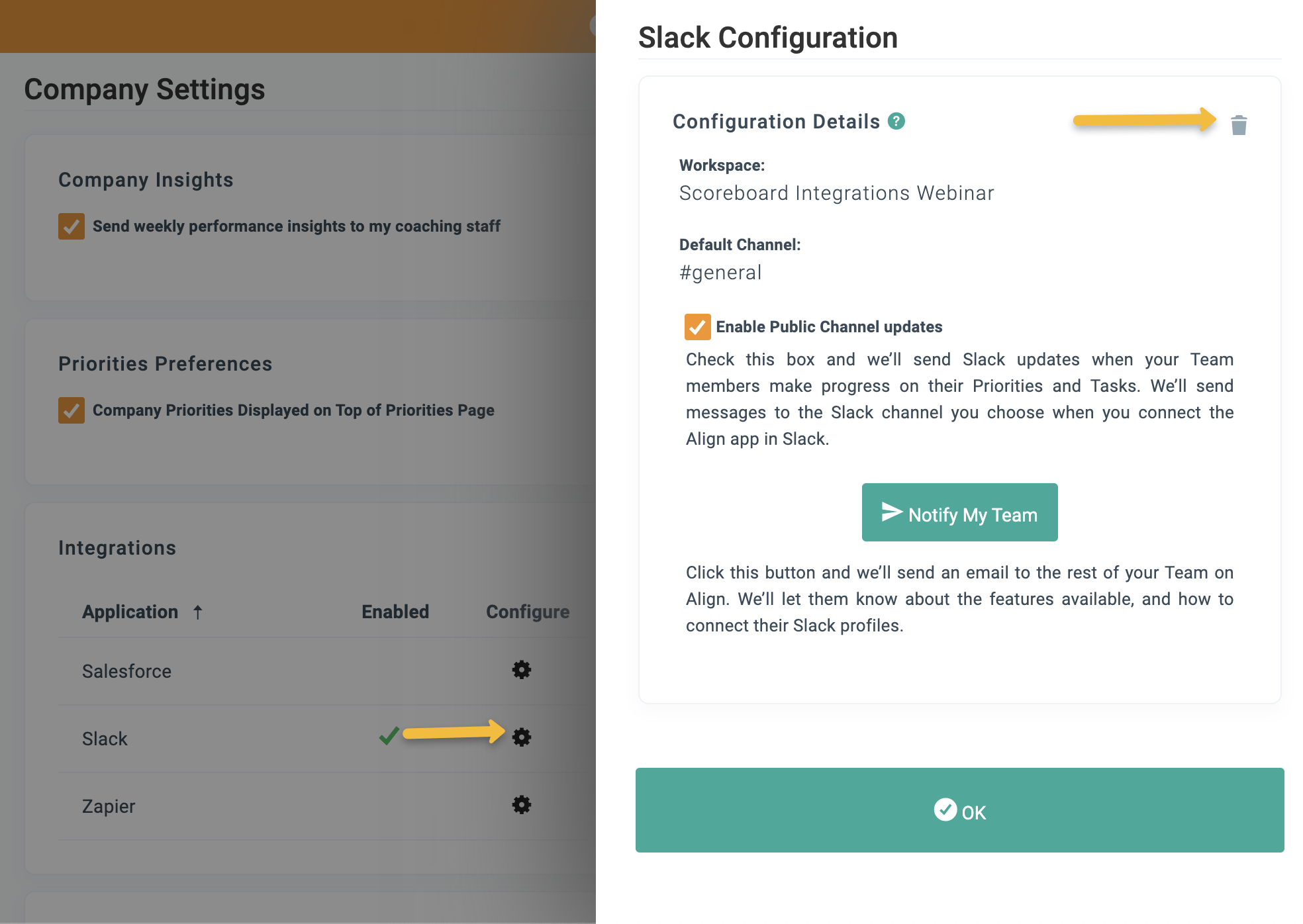1303x924 pixels.
Task: Select the Slack integration row
Action: tap(105, 739)
